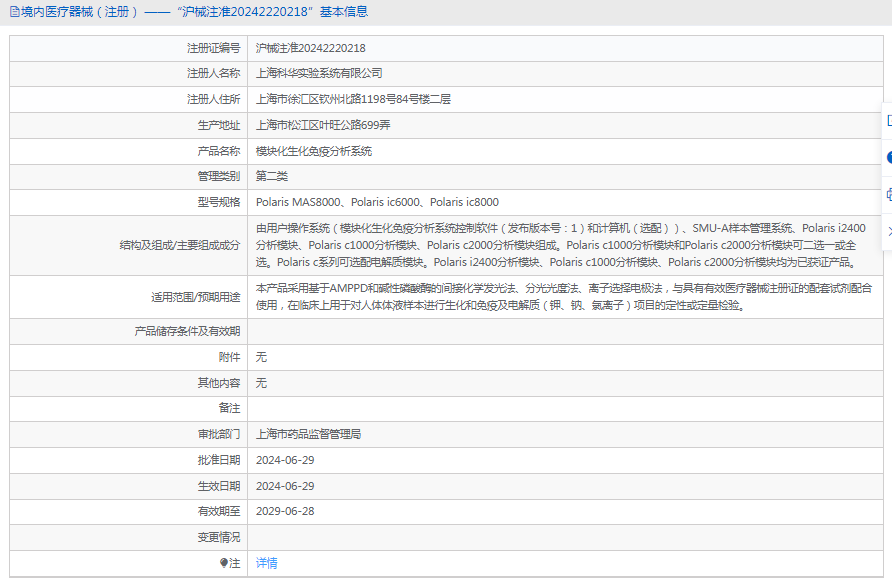
Task: Click the document icon beside the page title
Action: coord(14,12)
